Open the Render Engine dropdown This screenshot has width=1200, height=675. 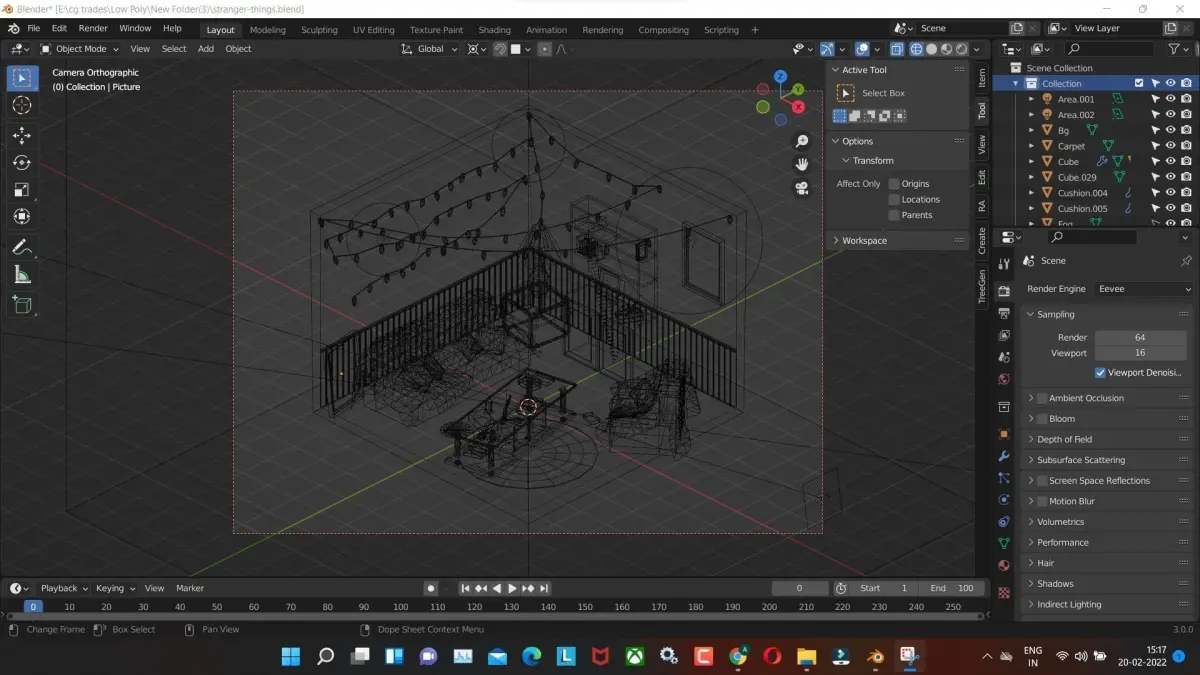click(1142, 289)
